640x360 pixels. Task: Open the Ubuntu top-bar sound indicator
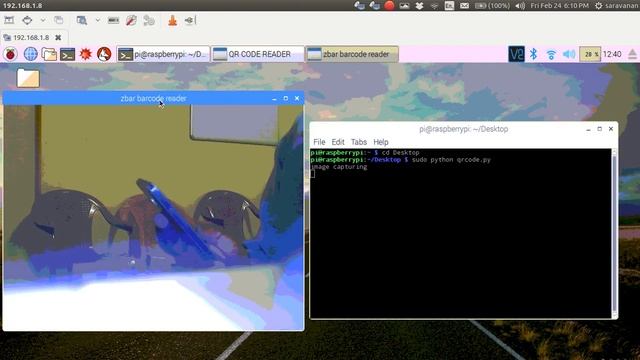tap(520, 5)
